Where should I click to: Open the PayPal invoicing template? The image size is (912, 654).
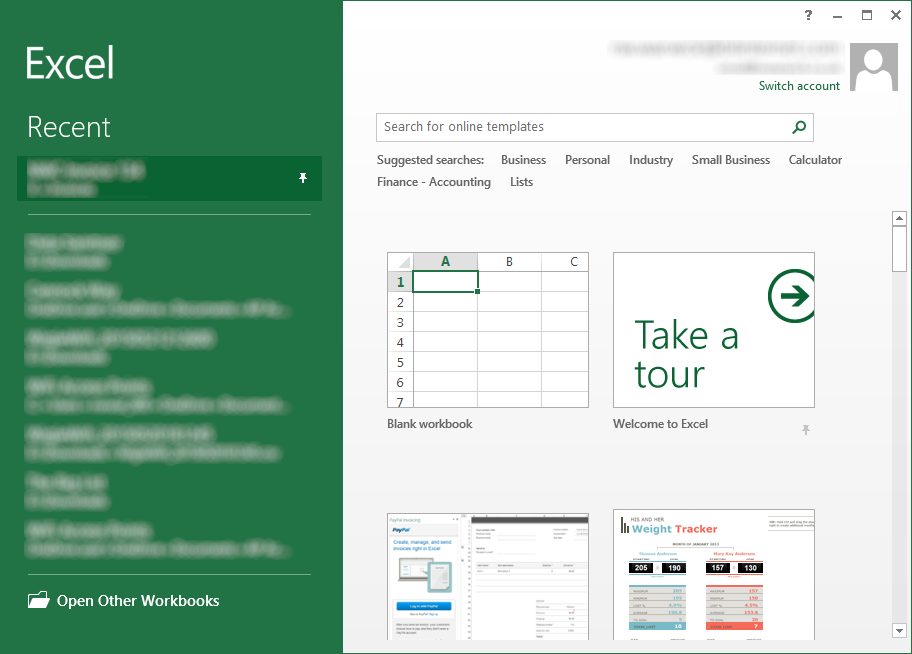(x=487, y=574)
